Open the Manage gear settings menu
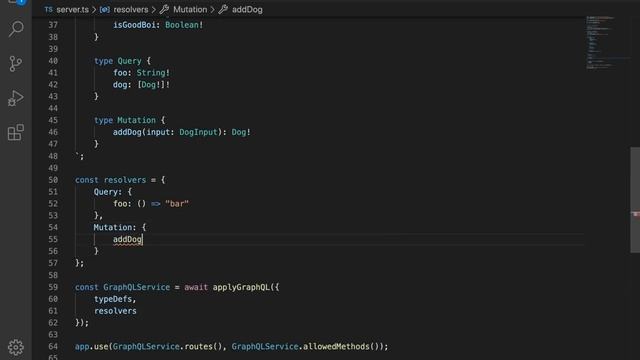640x360 pixels. [x=16, y=347]
